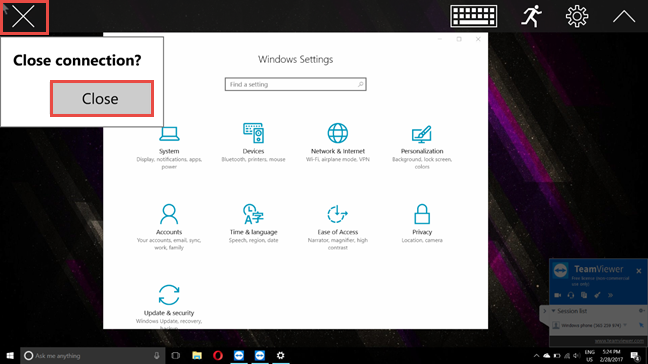
Task: Click the magnifier icon in Find a setting
Action: point(360,84)
